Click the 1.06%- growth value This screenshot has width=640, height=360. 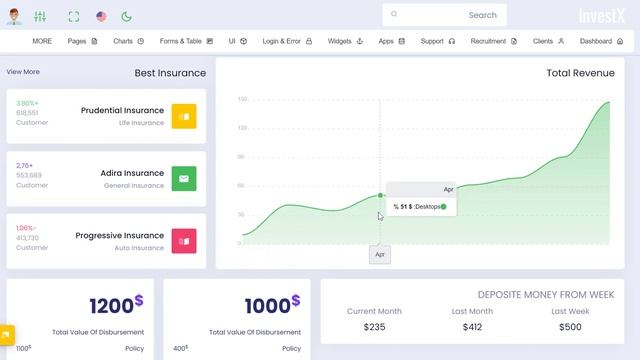coord(26,228)
